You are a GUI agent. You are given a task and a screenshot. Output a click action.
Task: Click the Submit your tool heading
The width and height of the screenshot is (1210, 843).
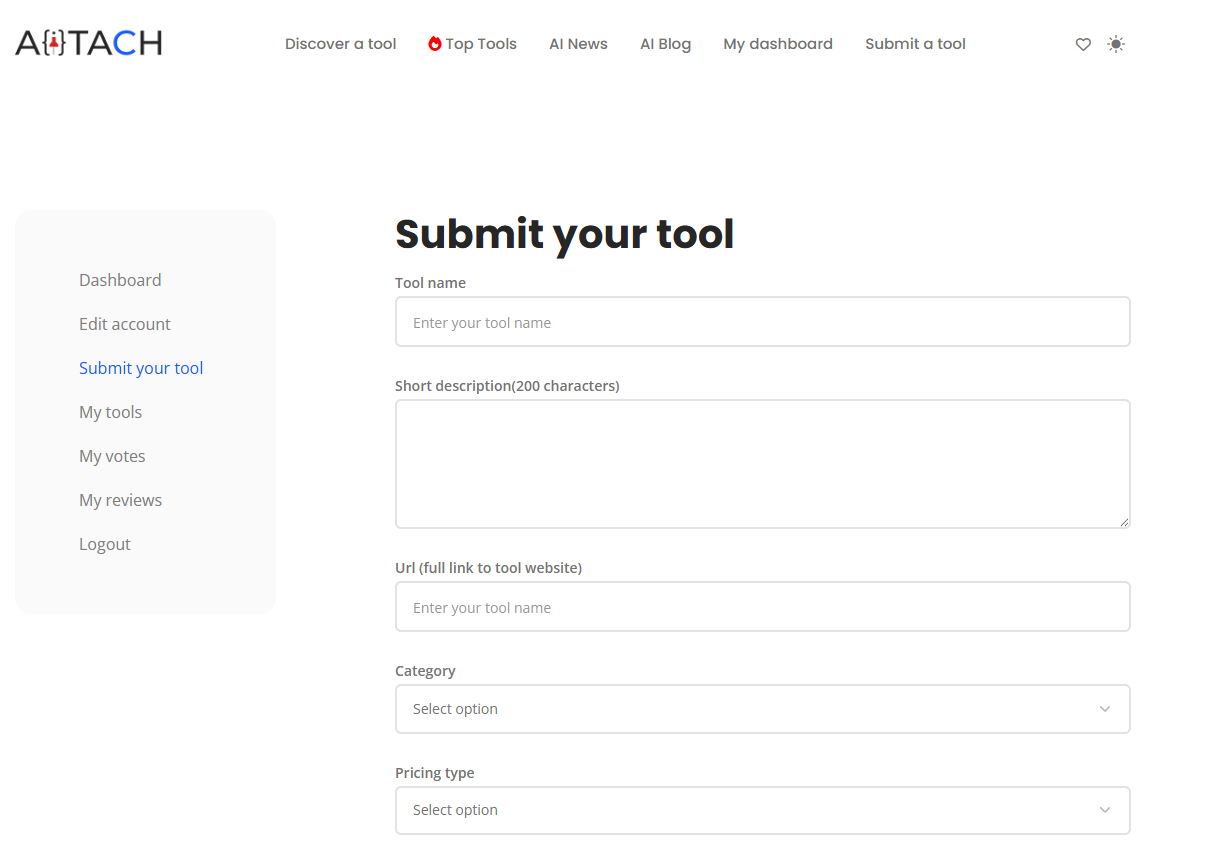564,234
